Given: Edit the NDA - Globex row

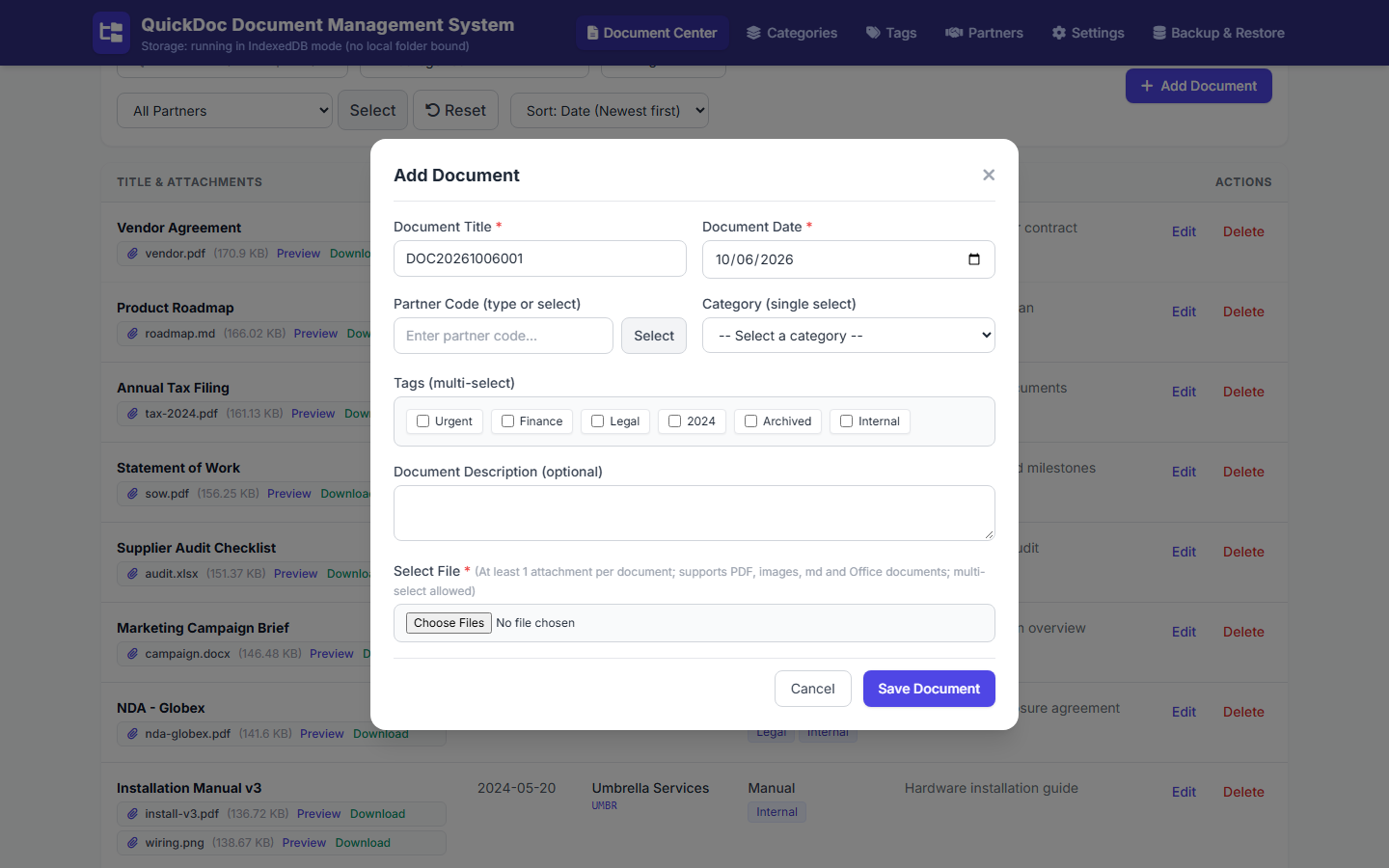Looking at the screenshot, I should [x=1184, y=712].
